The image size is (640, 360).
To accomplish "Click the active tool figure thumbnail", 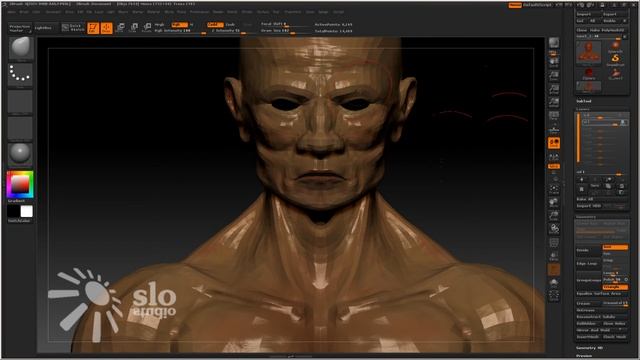I will pyautogui.click(x=588, y=53).
